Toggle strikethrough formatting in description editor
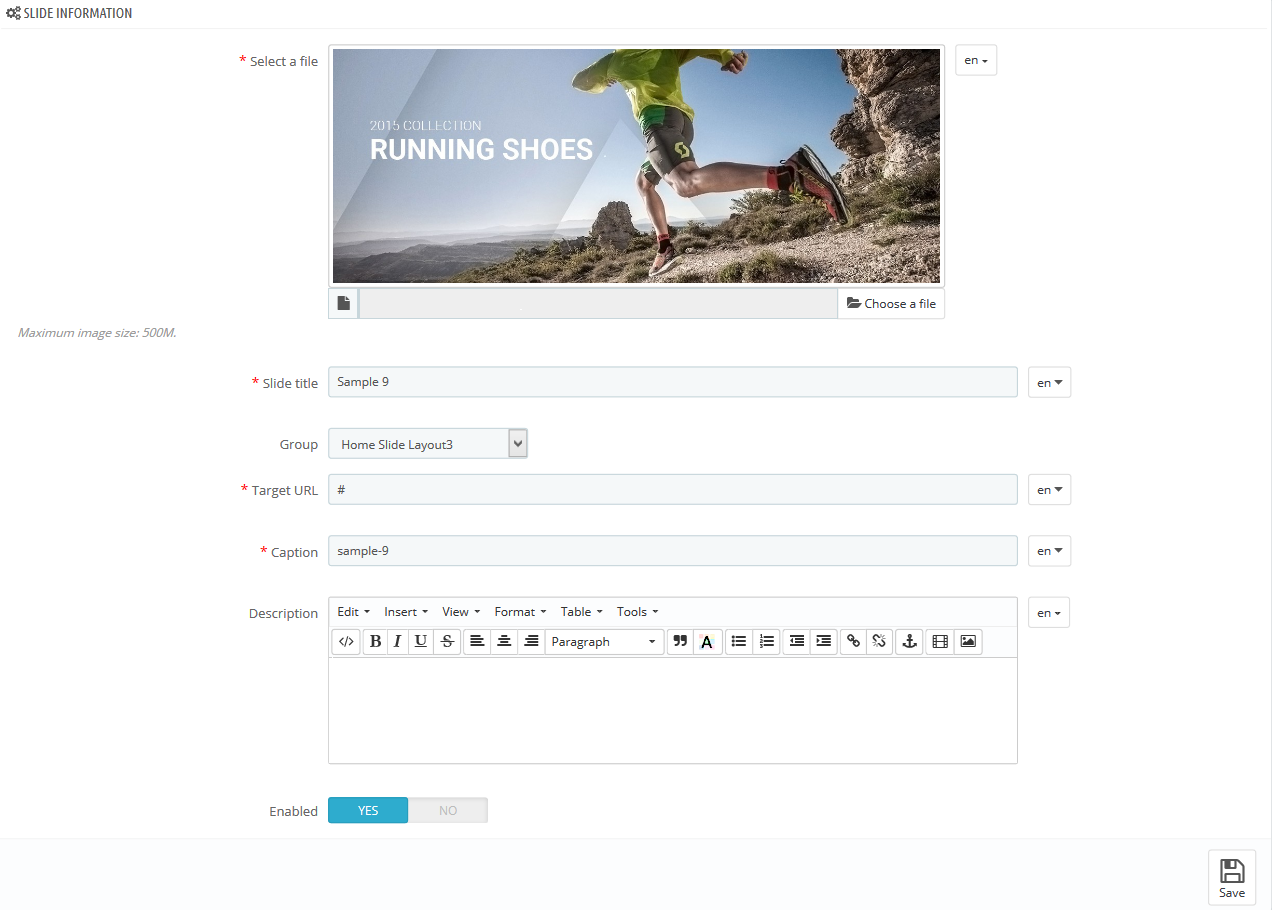1272x910 pixels. 447,642
